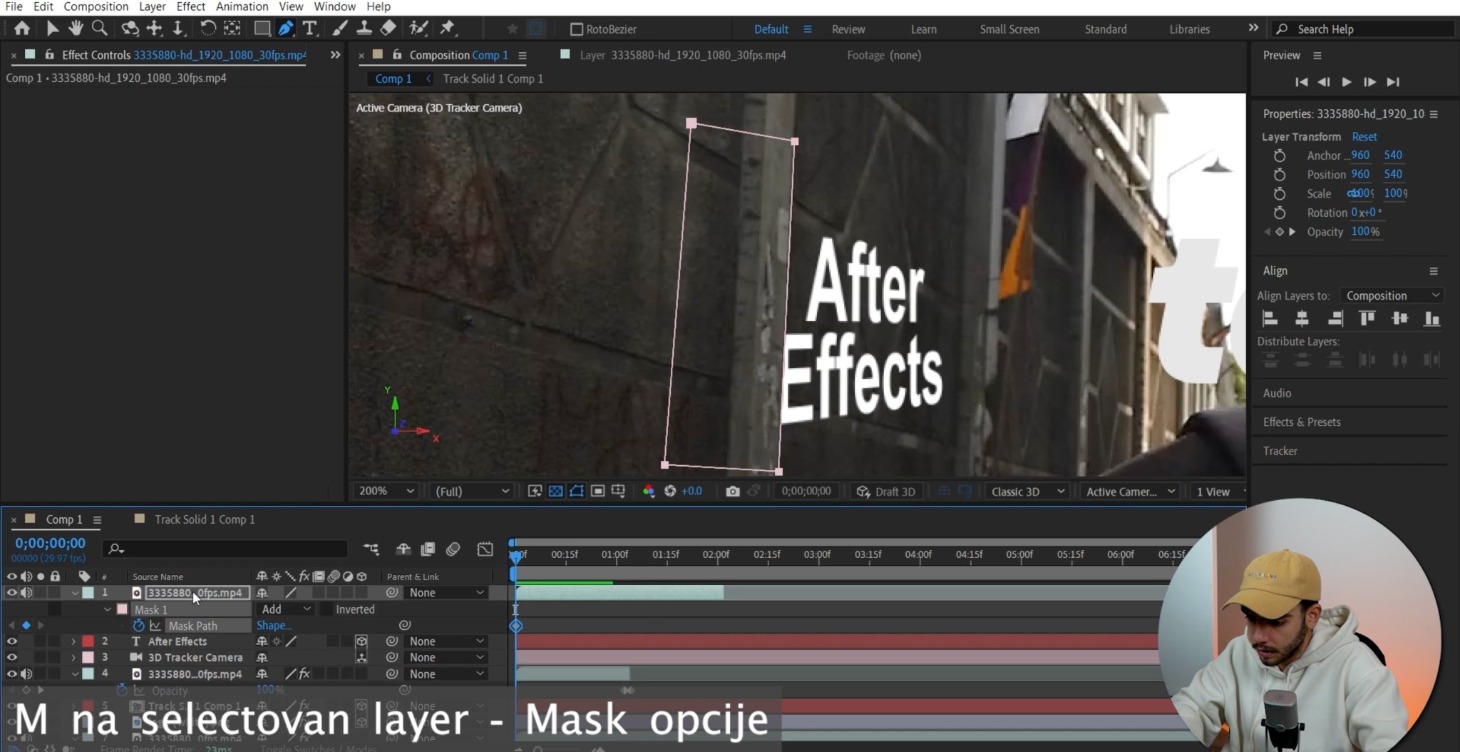
Task: Click Reset in Layer Transform
Action: (x=1364, y=137)
